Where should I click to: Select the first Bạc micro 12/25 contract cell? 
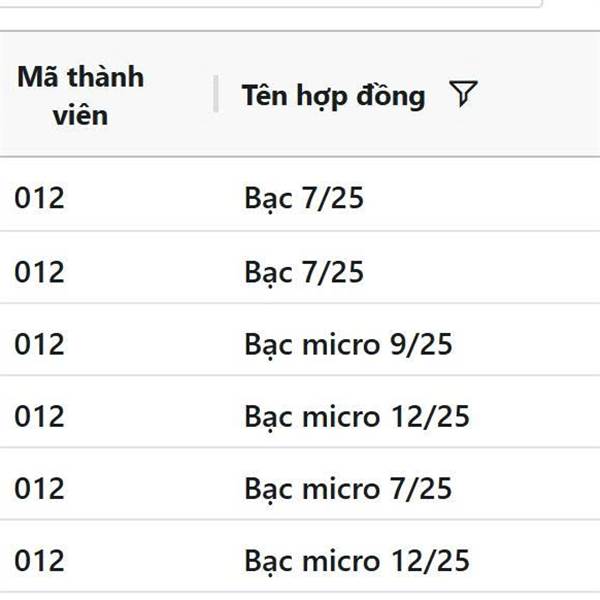(357, 416)
